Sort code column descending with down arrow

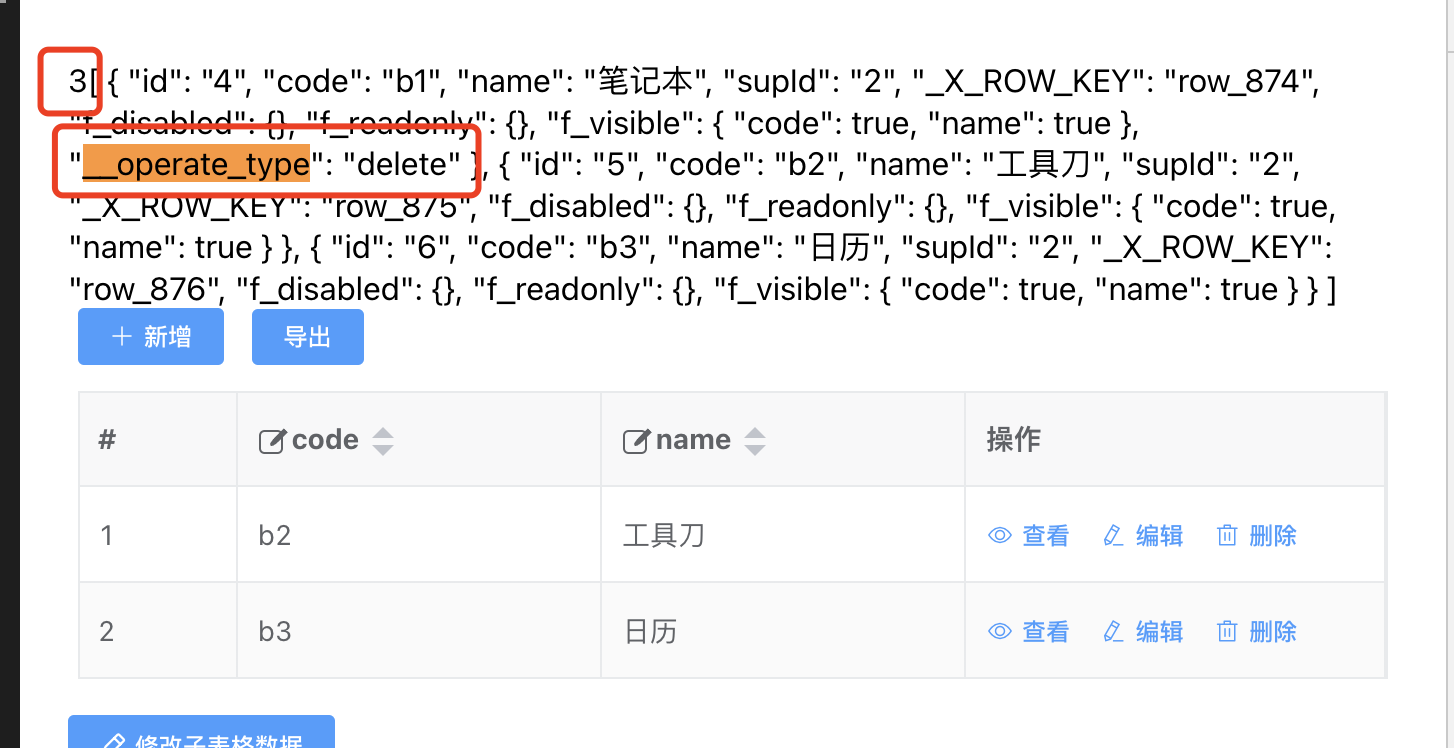tap(382, 450)
